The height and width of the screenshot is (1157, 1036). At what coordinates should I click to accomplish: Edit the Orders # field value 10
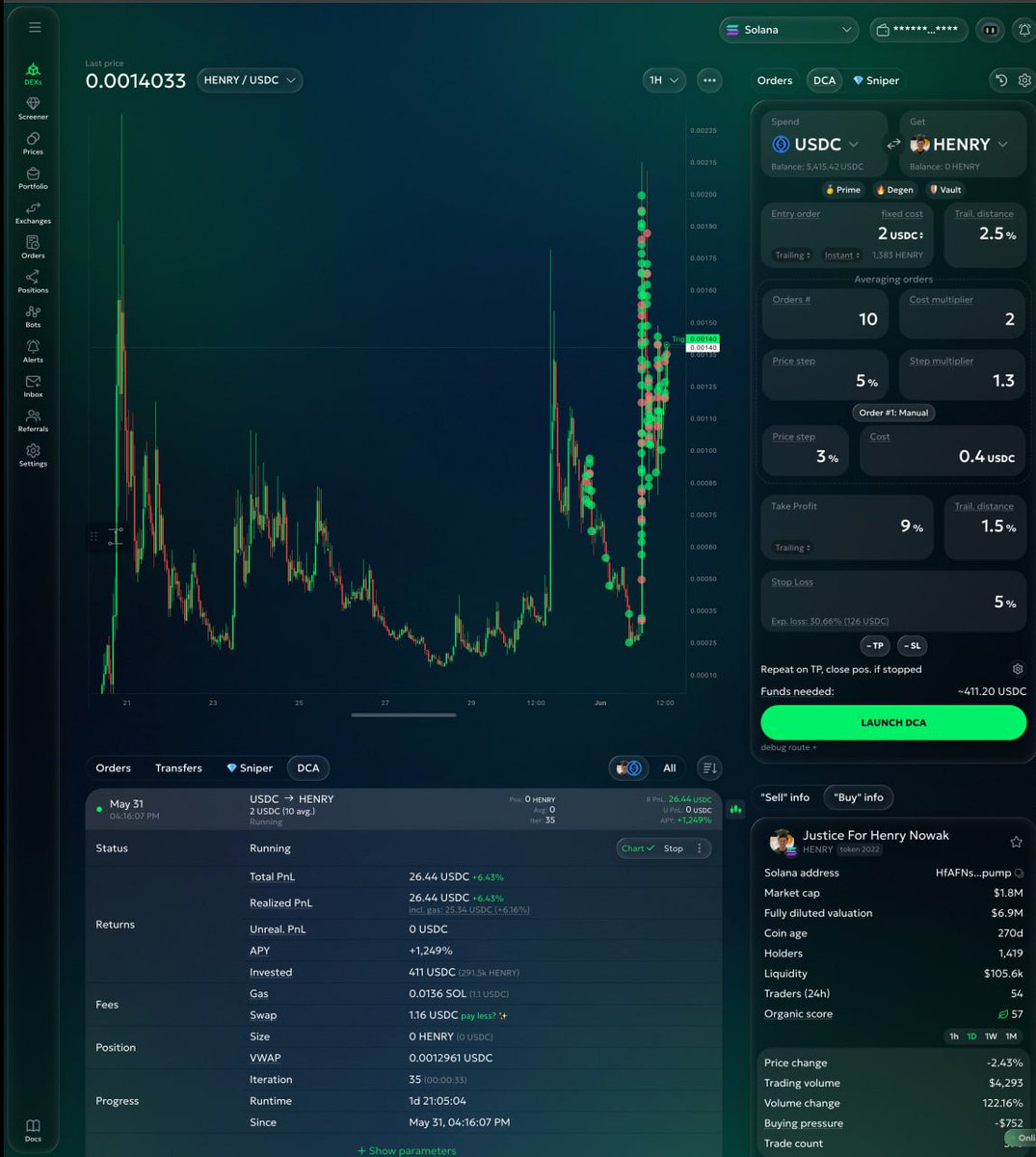[826, 312]
